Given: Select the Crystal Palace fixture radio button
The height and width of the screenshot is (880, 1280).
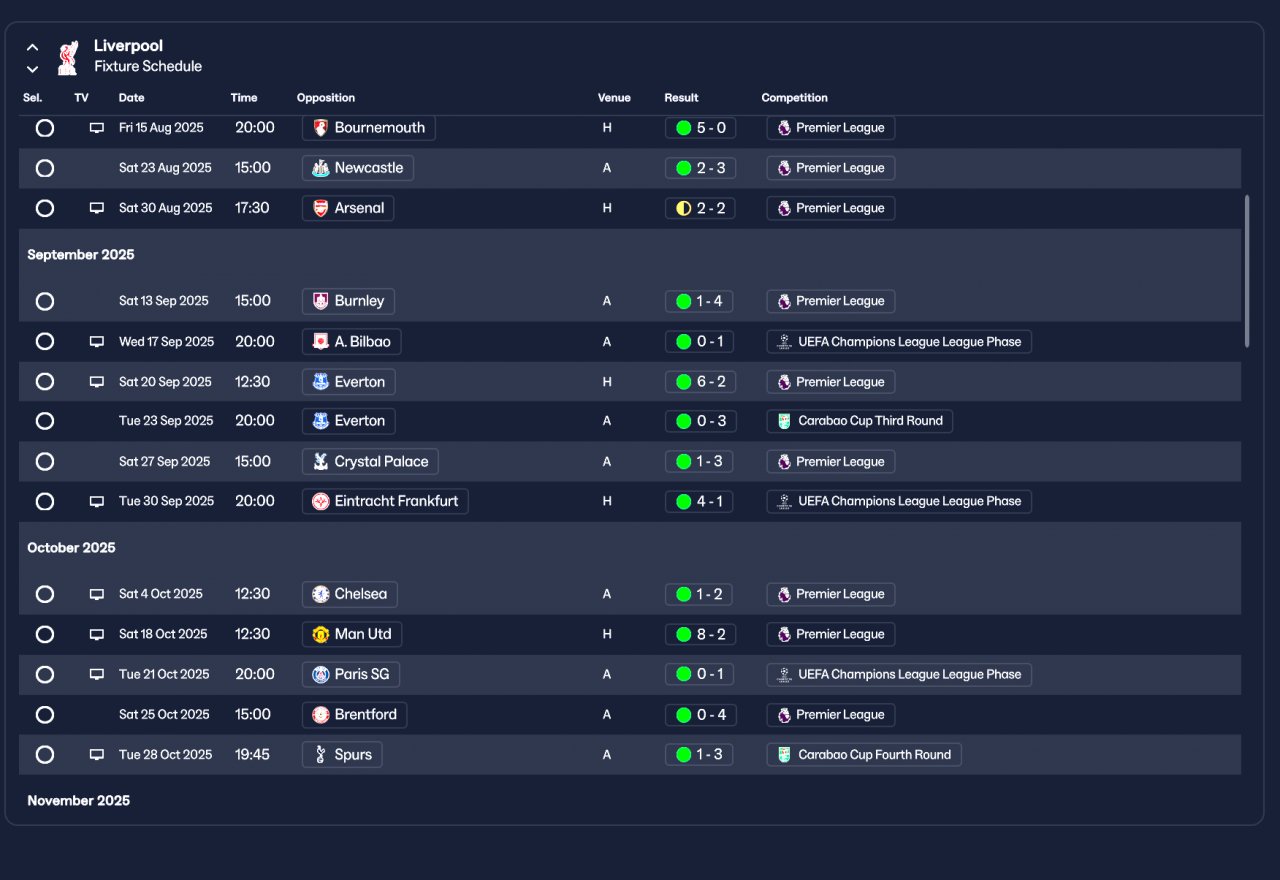Looking at the screenshot, I should tap(45, 462).
